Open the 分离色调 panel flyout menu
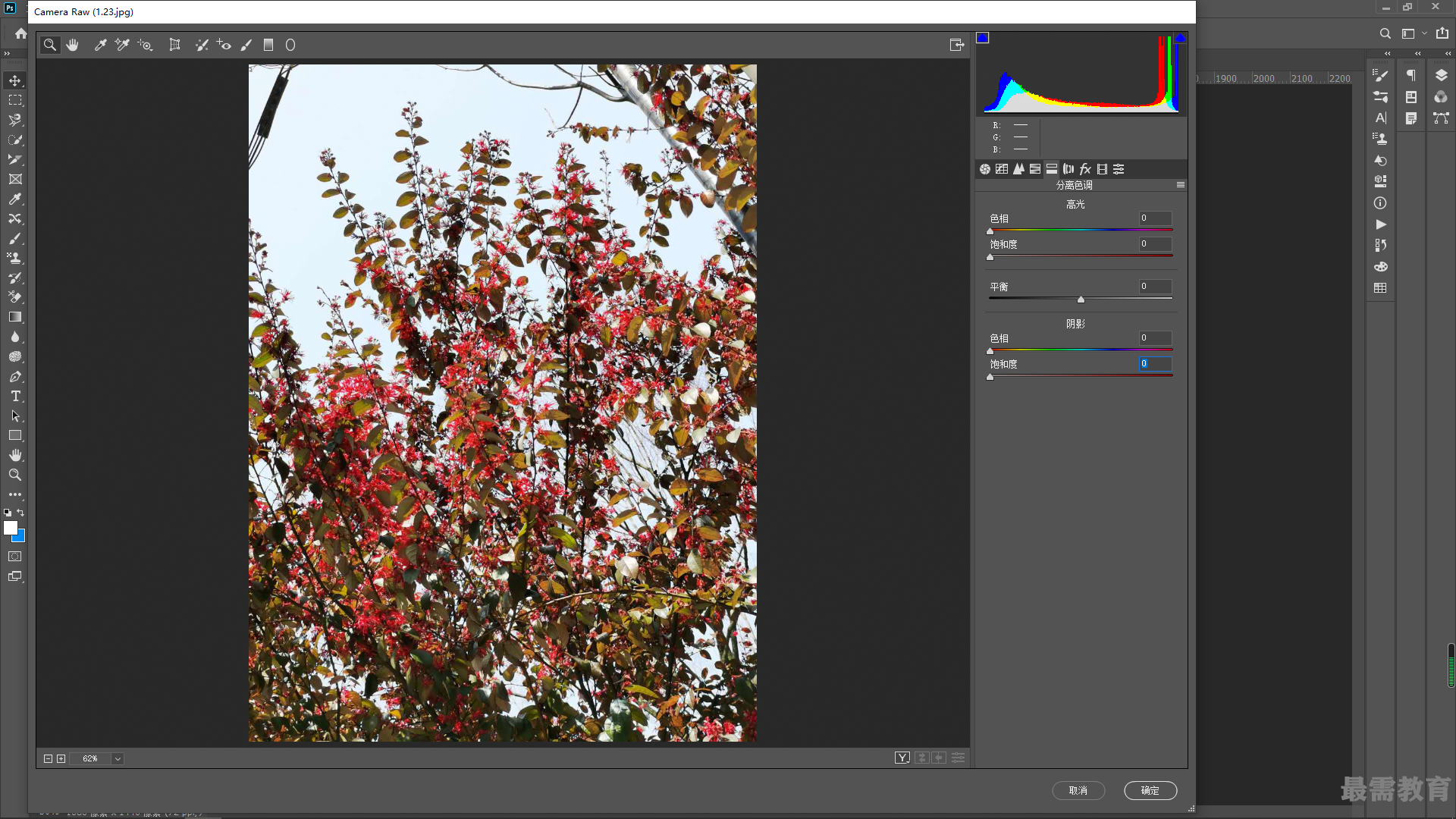1456x819 pixels. click(x=1181, y=185)
